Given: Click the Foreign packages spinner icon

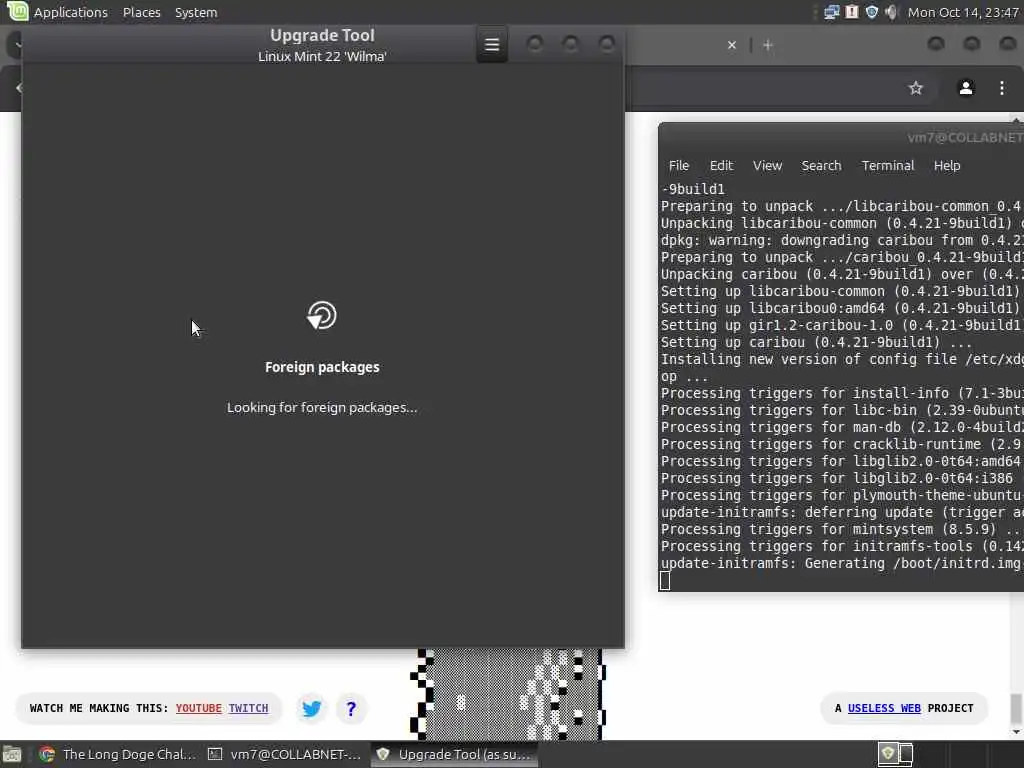Looking at the screenshot, I should coord(322,315).
